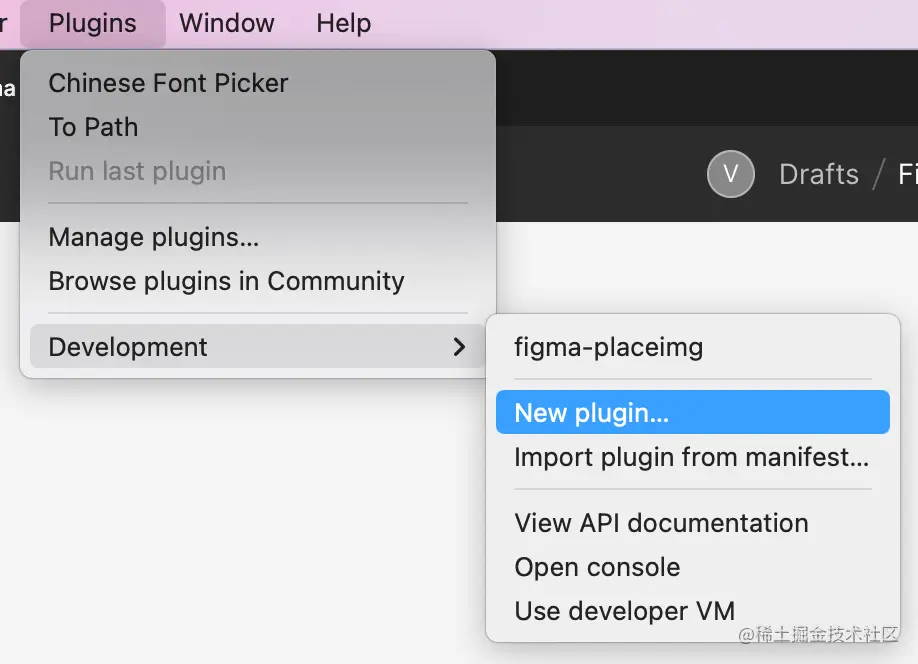This screenshot has height=664, width=918.
Task: Open the Help menu
Action: [343, 23]
